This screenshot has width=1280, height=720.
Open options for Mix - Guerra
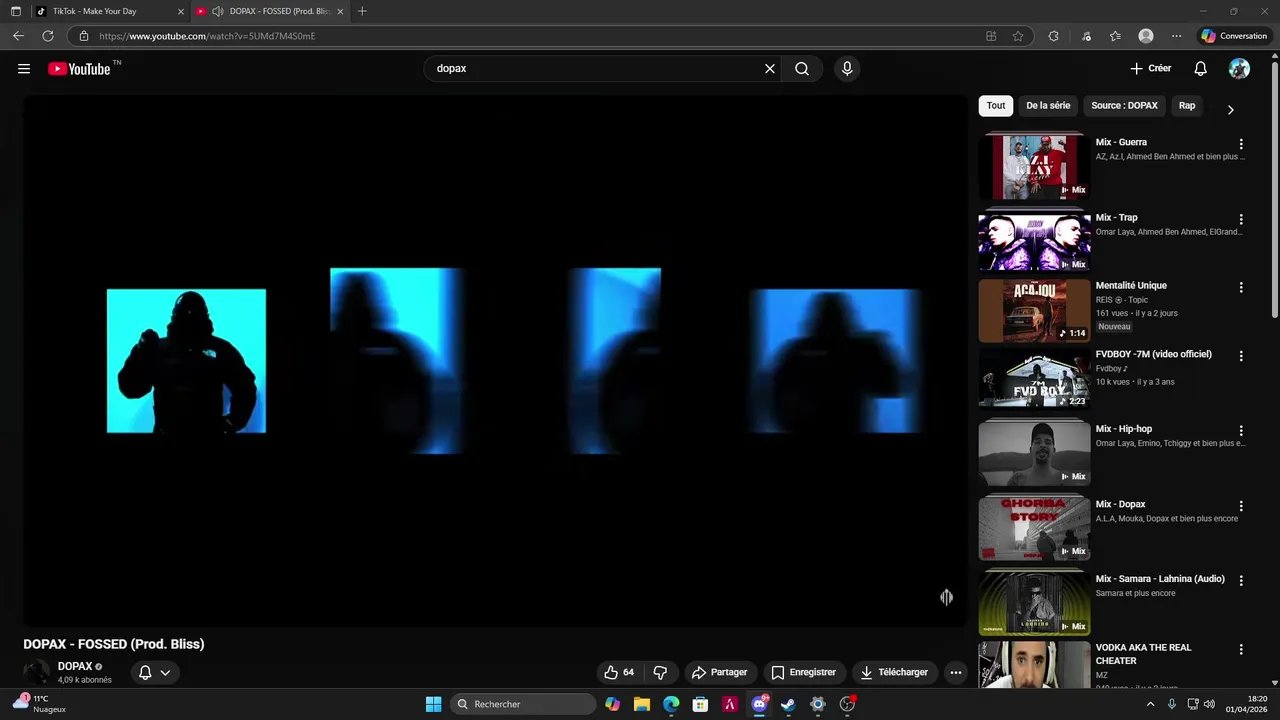pyautogui.click(x=1241, y=144)
